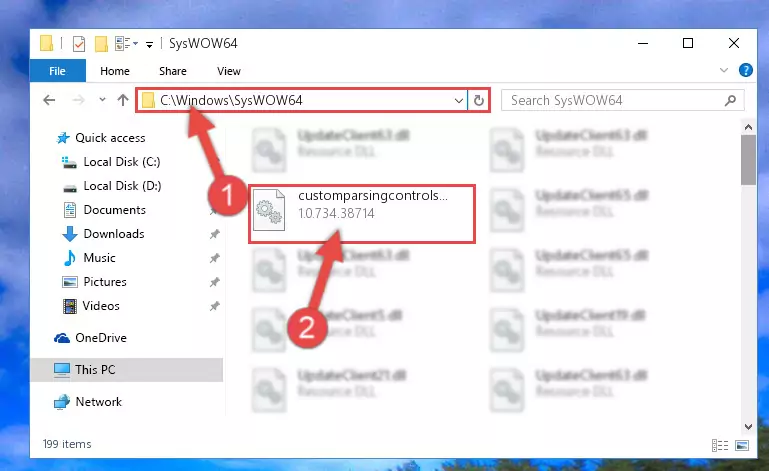Select the customparsingcontrols file name
The width and height of the screenshot is (769, 471).
click(373, 195)
